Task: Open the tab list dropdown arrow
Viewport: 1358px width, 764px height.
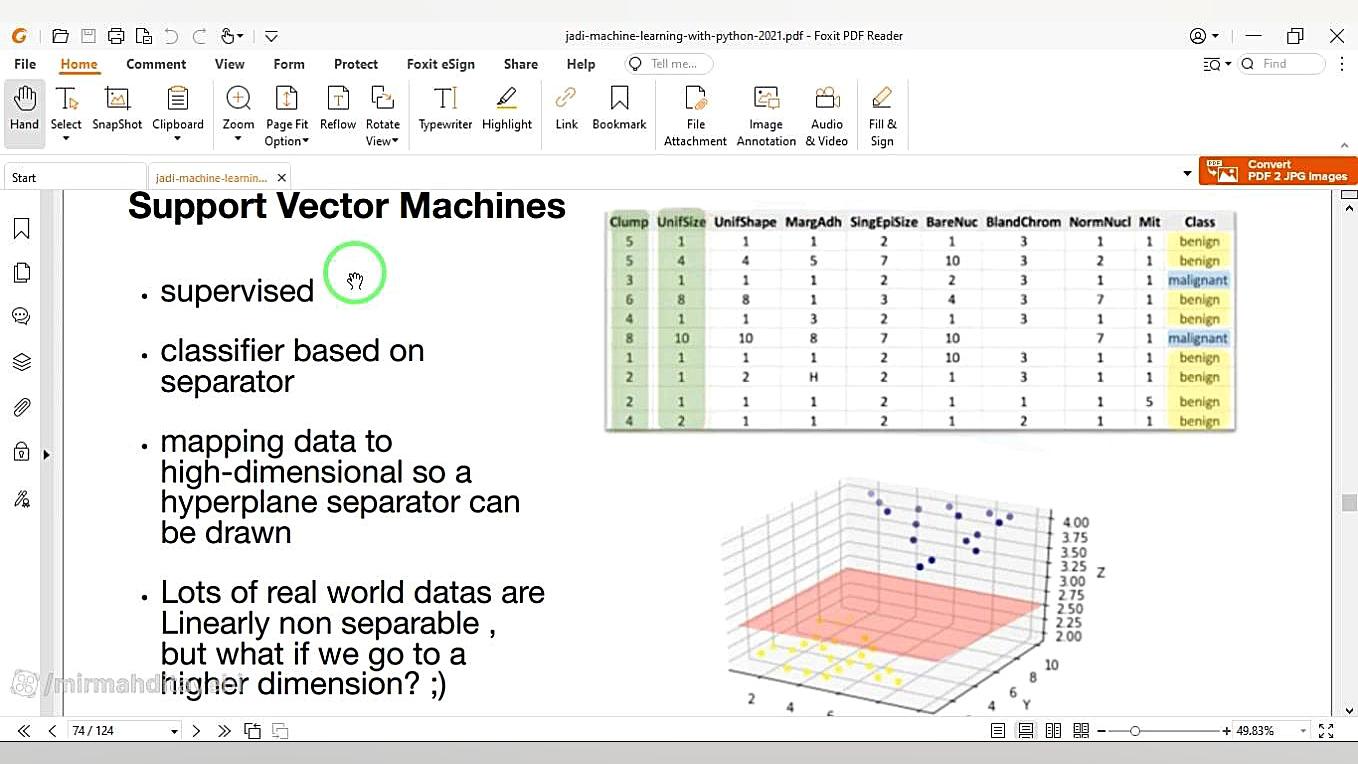Action: point(1187,174)
